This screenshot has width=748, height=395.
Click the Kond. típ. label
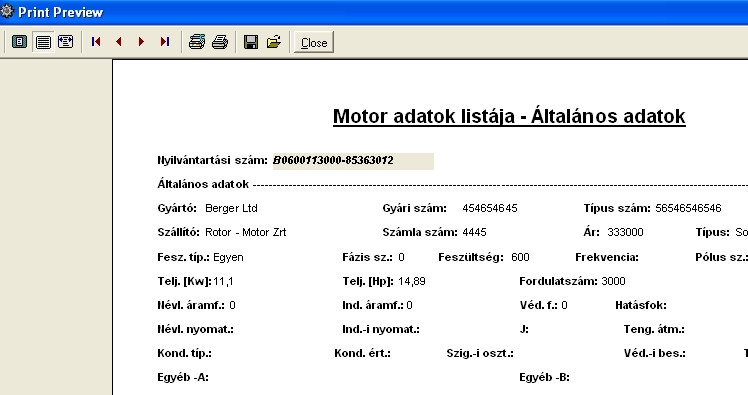click(185, 353)
